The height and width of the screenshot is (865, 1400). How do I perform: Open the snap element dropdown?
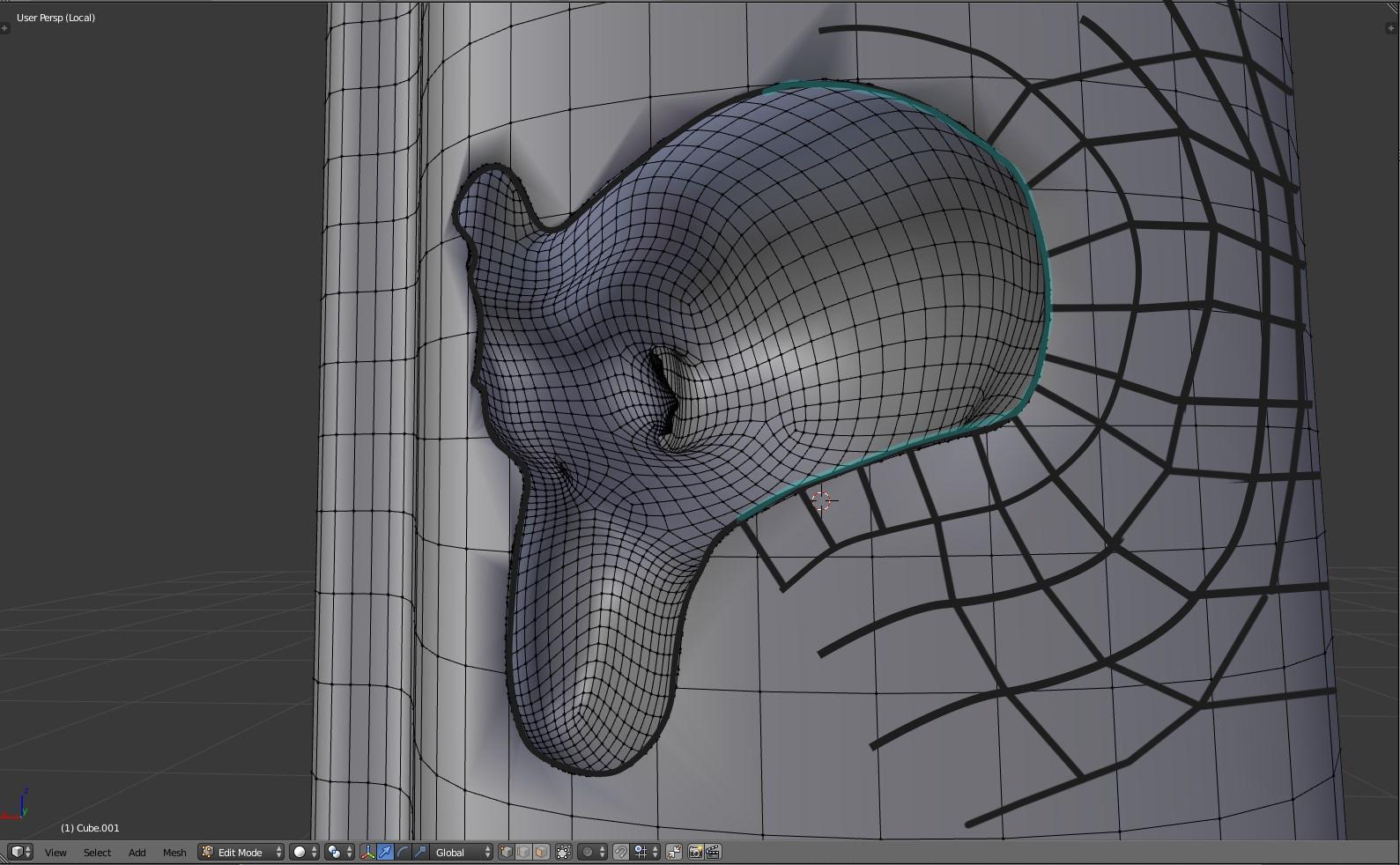point(646,852)
